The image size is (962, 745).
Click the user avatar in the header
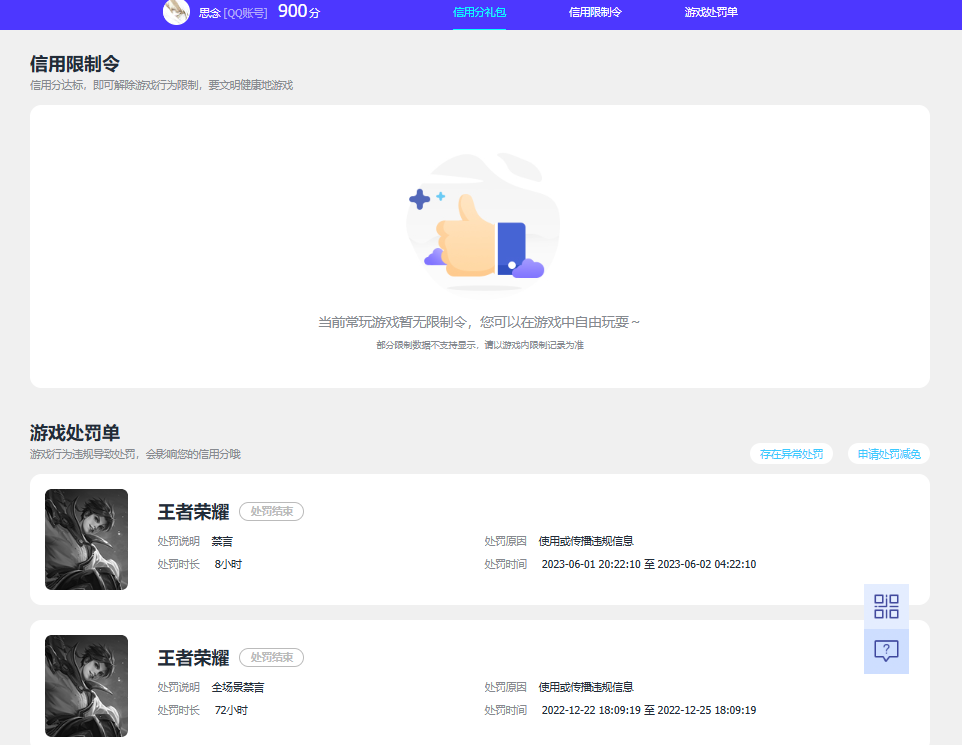[176, 12]
